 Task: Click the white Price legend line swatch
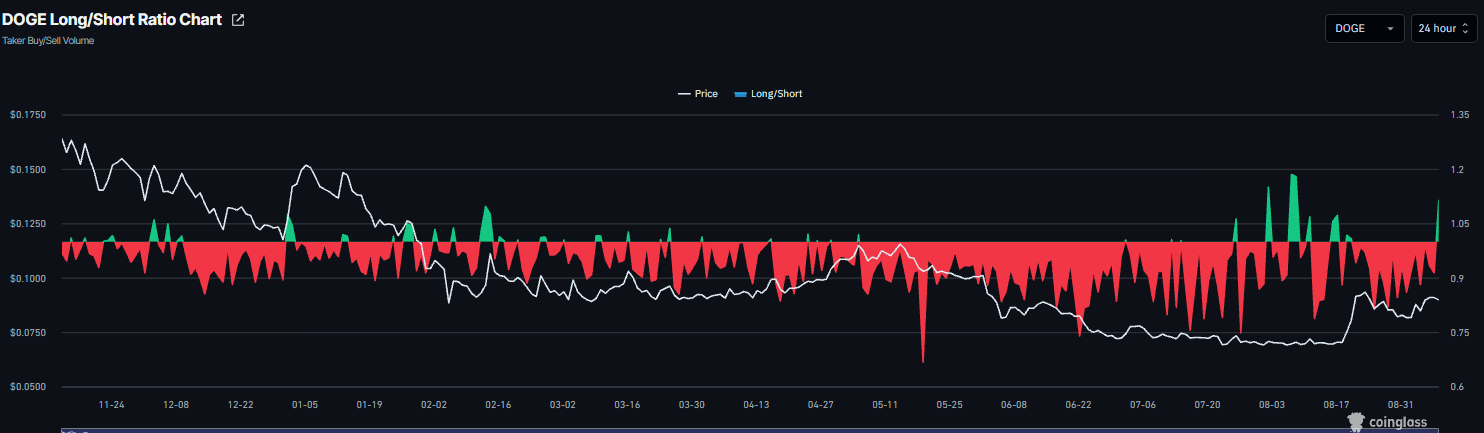coord(684,94)
